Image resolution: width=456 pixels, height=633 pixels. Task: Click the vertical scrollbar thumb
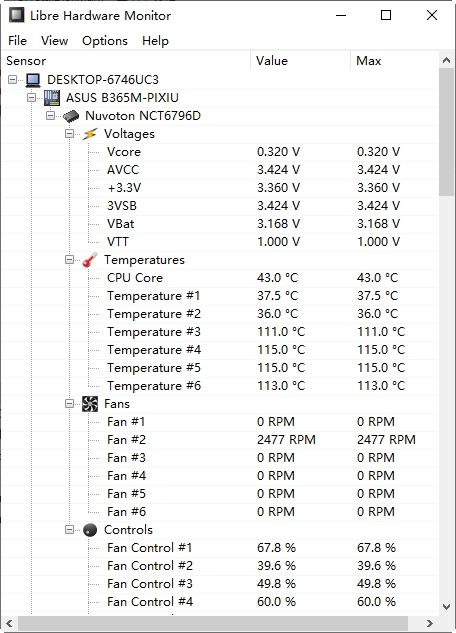[446, 132]
